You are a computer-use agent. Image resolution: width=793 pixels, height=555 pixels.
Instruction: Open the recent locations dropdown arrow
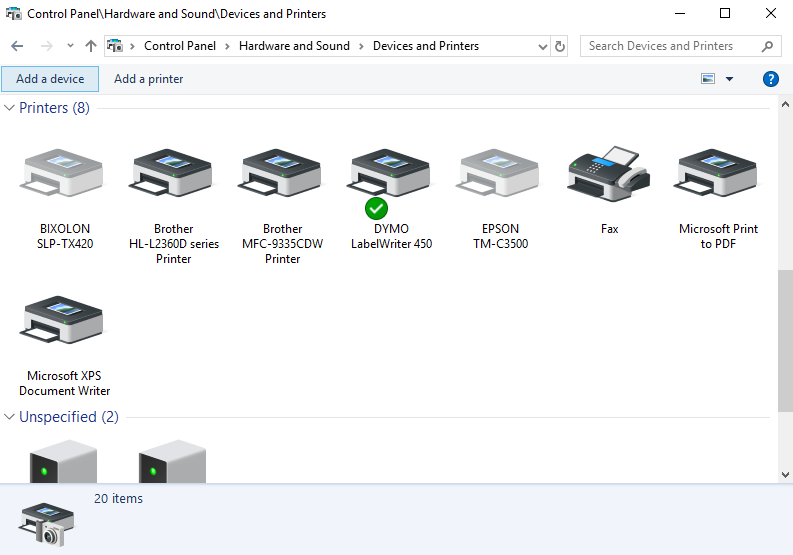pos(70,46)
